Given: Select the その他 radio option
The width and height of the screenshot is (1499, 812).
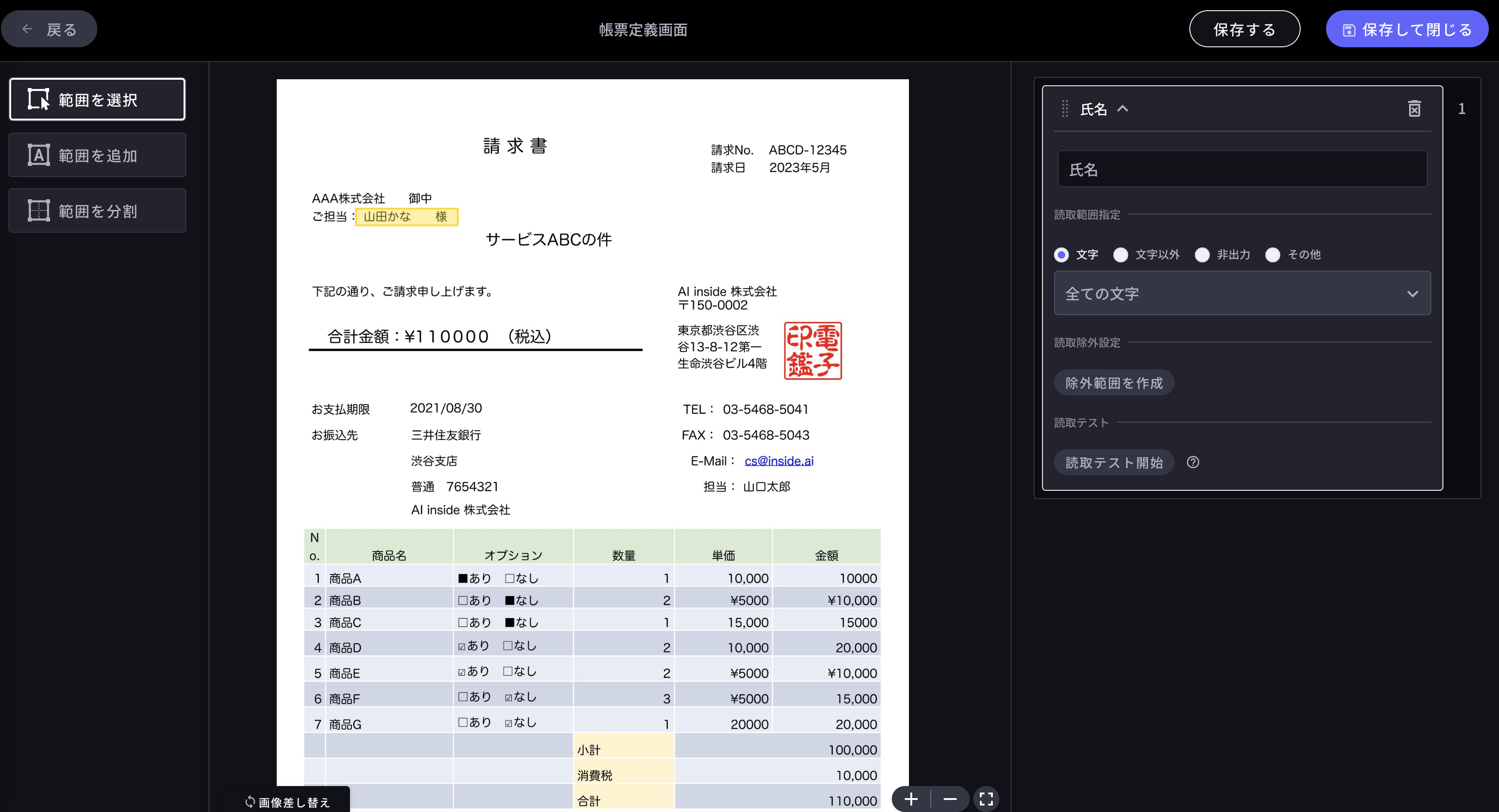Looking at the screenshot, I should (x=1273, y=255).
